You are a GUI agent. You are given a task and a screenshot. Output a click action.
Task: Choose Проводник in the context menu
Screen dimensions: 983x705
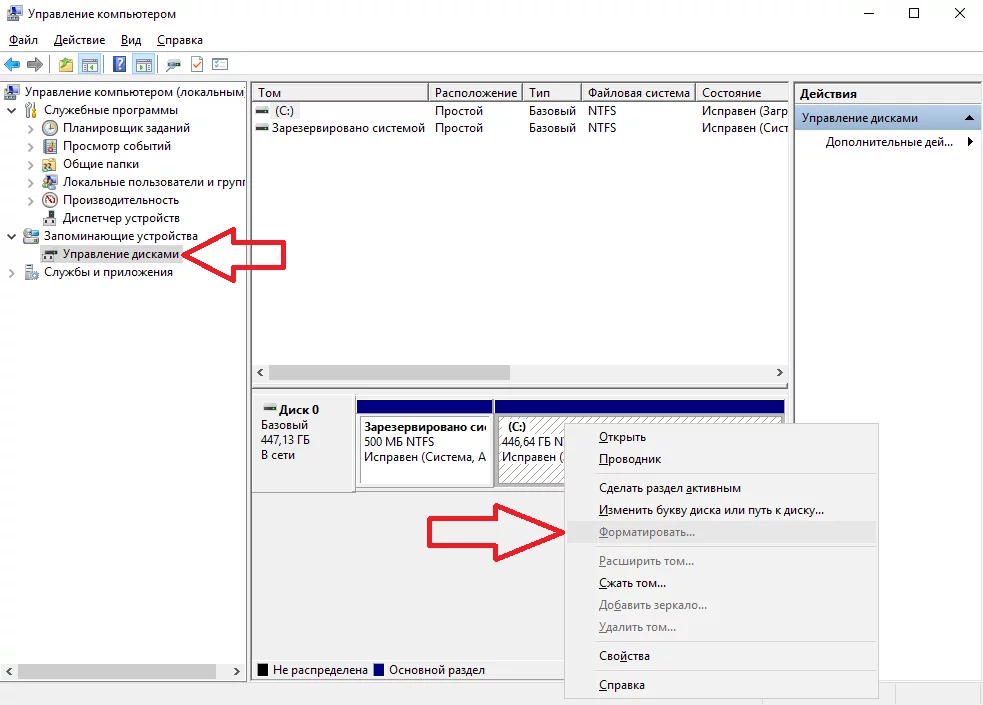click(x=721, y=459)
